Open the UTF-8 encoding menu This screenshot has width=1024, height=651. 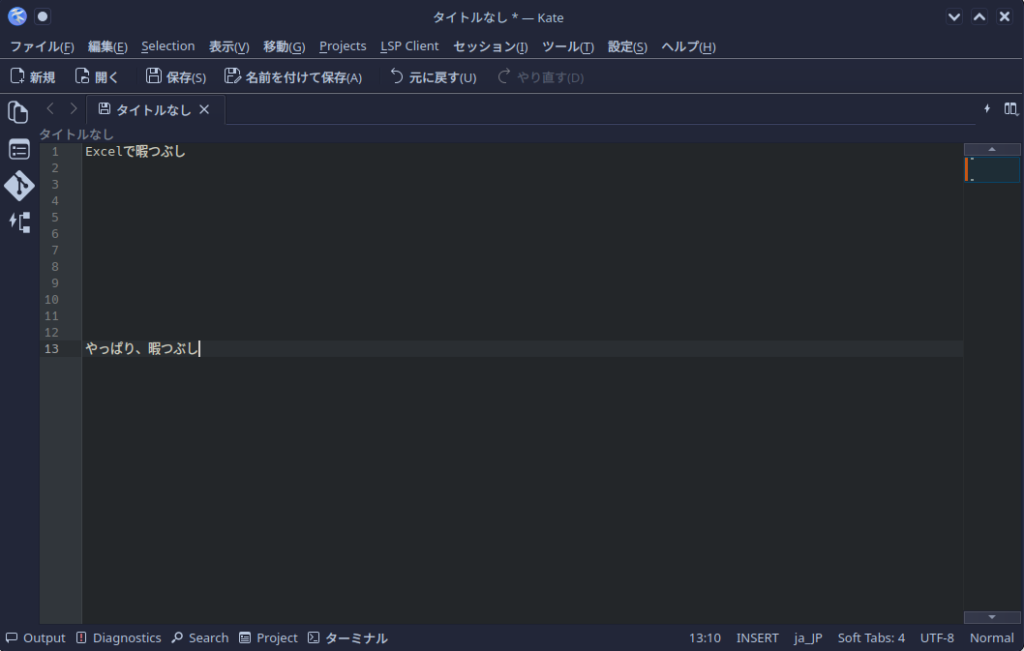pos(937,638)
